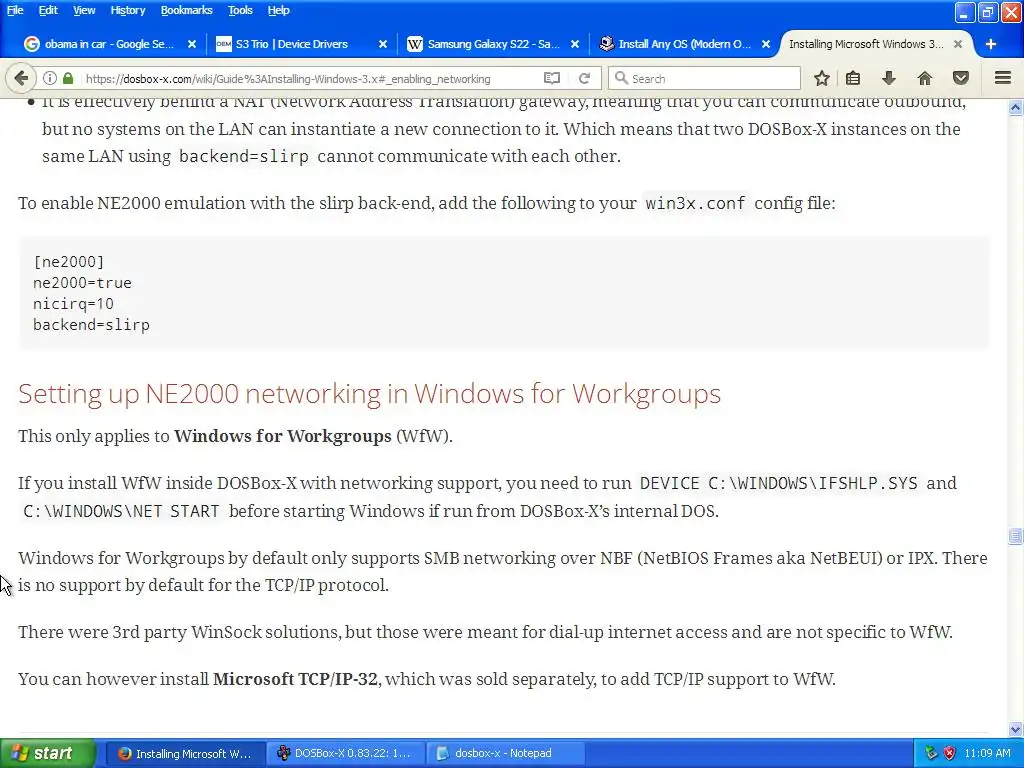Click bold 'Microsoft TCP/IP-32' text

295,679
